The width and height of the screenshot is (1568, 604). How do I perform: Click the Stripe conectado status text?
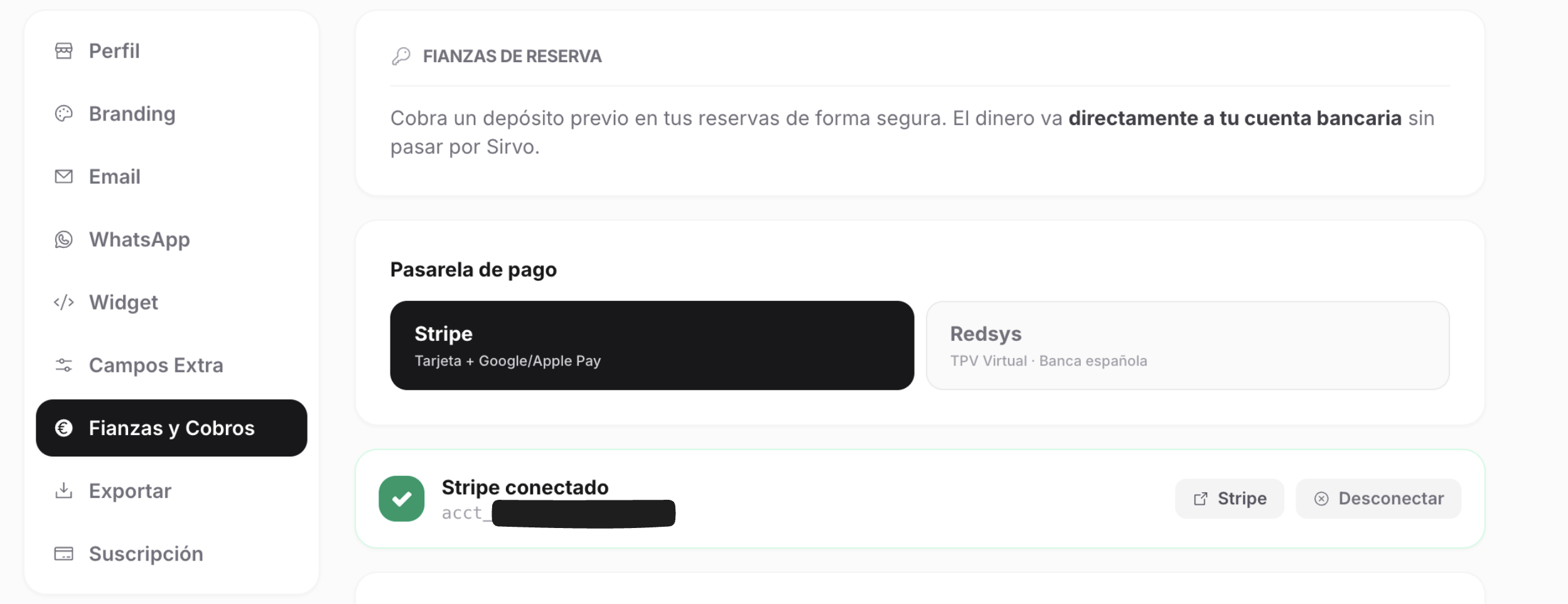525,487
